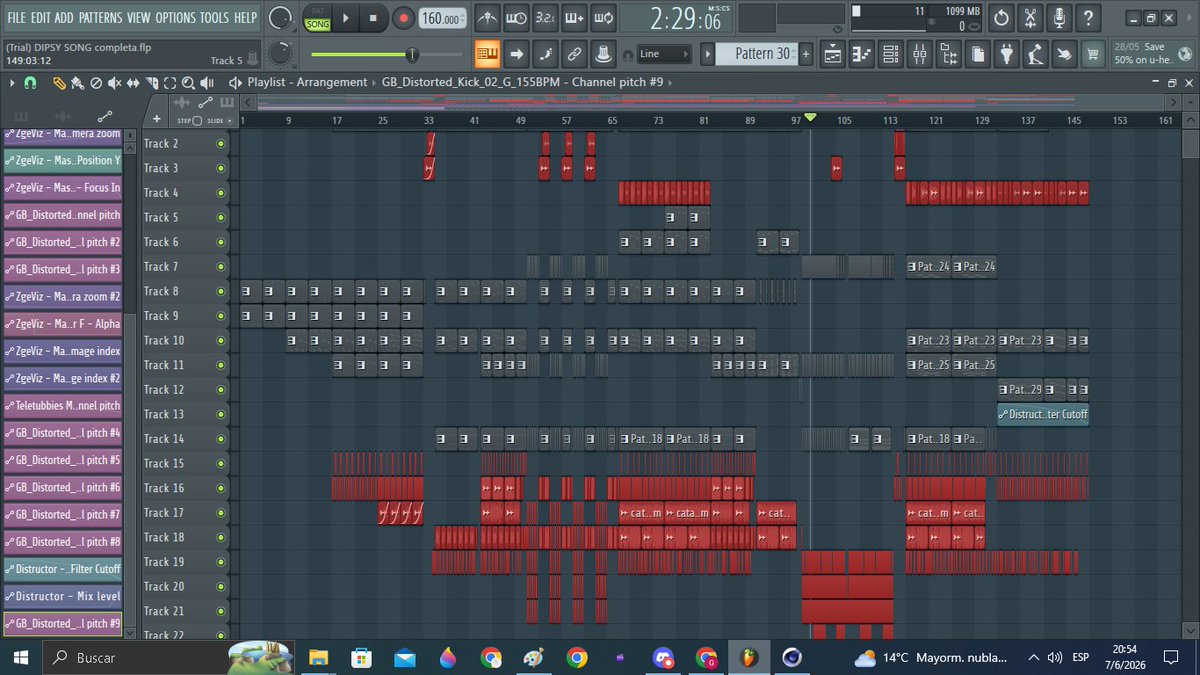
Task: Click the help question mark icon
Action: [1088, 18]
